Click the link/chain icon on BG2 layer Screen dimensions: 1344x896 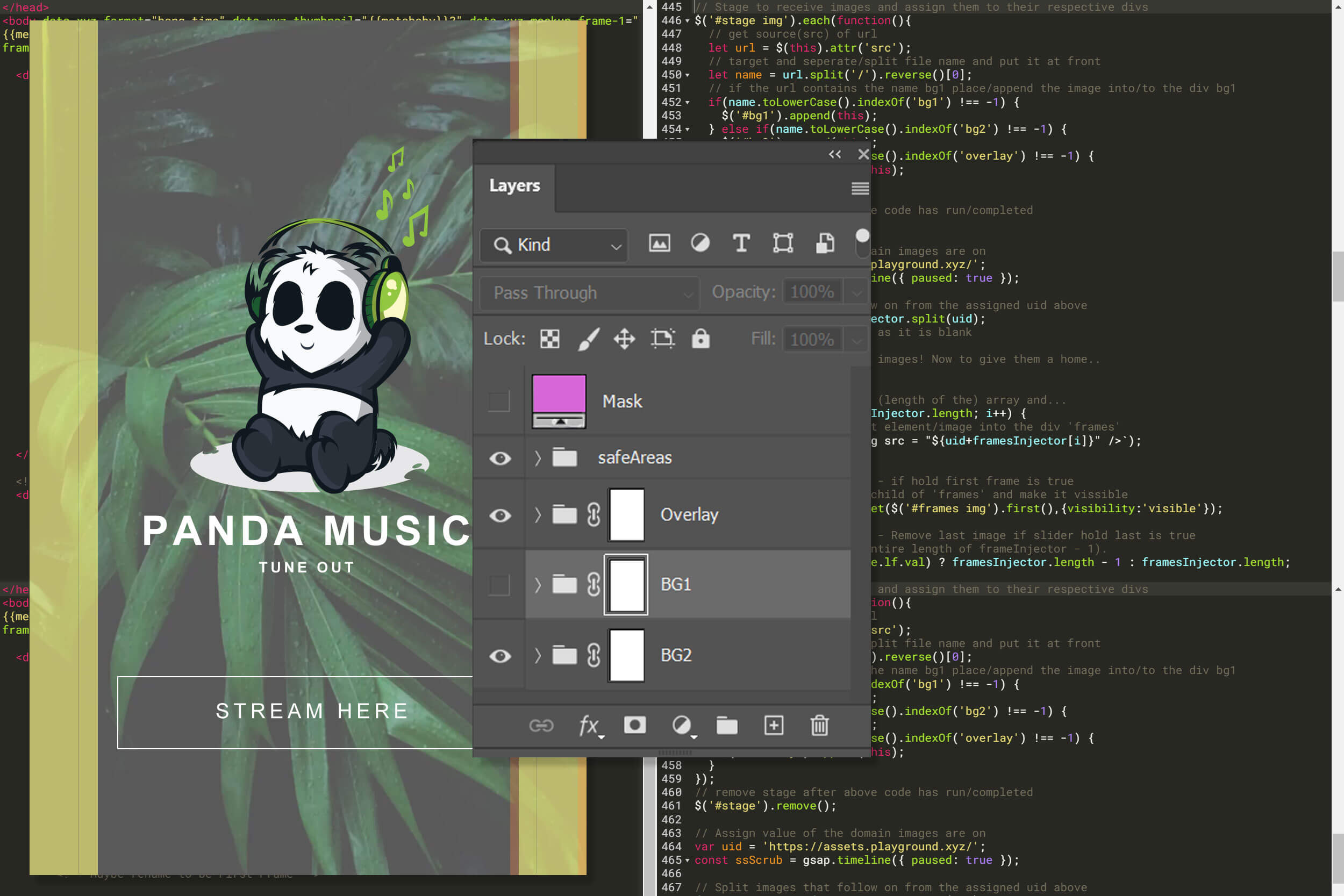click(594, 654)
